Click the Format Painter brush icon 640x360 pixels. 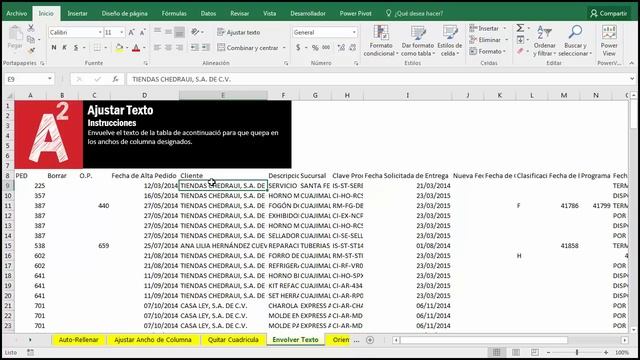click(31, 51)
